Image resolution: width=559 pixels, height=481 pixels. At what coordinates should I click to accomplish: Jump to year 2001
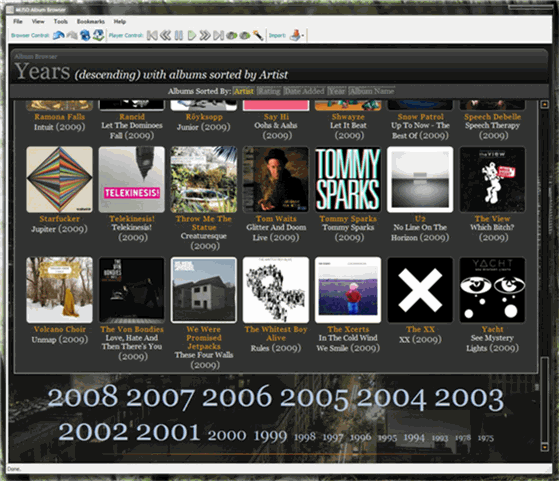[x=168, y=432]
